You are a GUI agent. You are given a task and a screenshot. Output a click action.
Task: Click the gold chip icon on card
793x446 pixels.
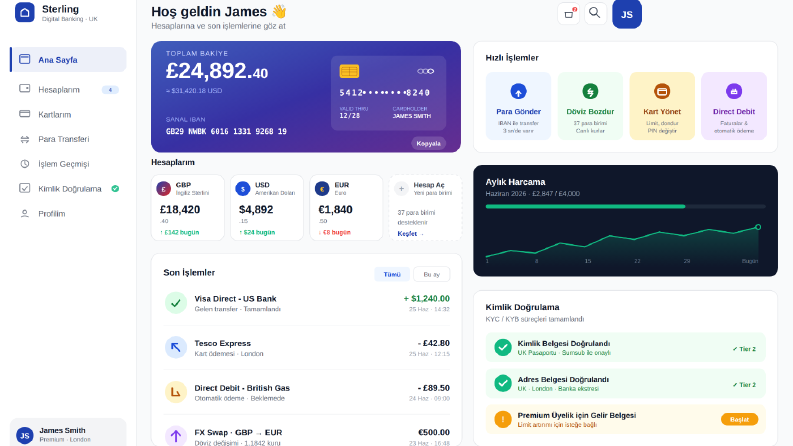[x=349, y=71]
